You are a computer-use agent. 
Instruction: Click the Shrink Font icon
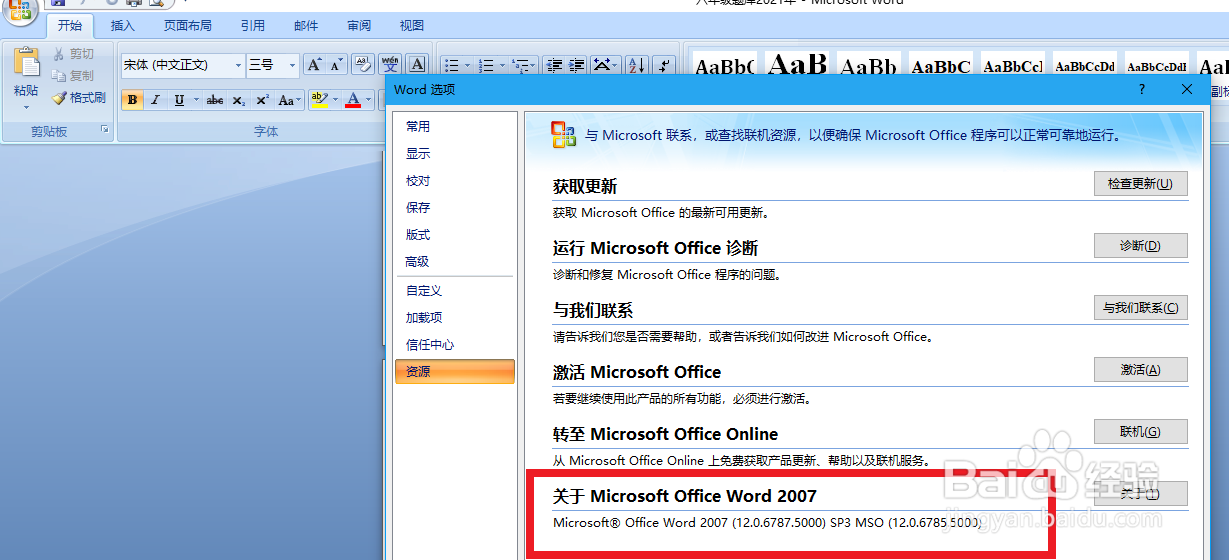(337, 65)
